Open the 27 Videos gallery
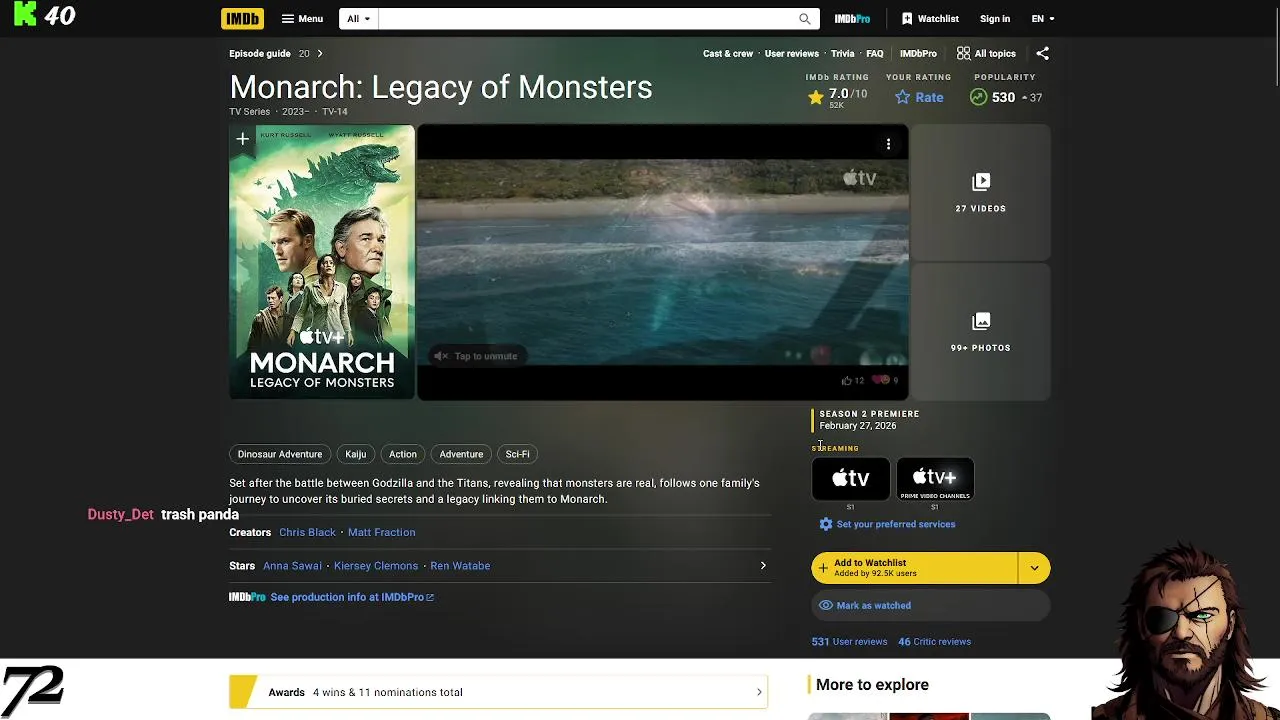 980,192
